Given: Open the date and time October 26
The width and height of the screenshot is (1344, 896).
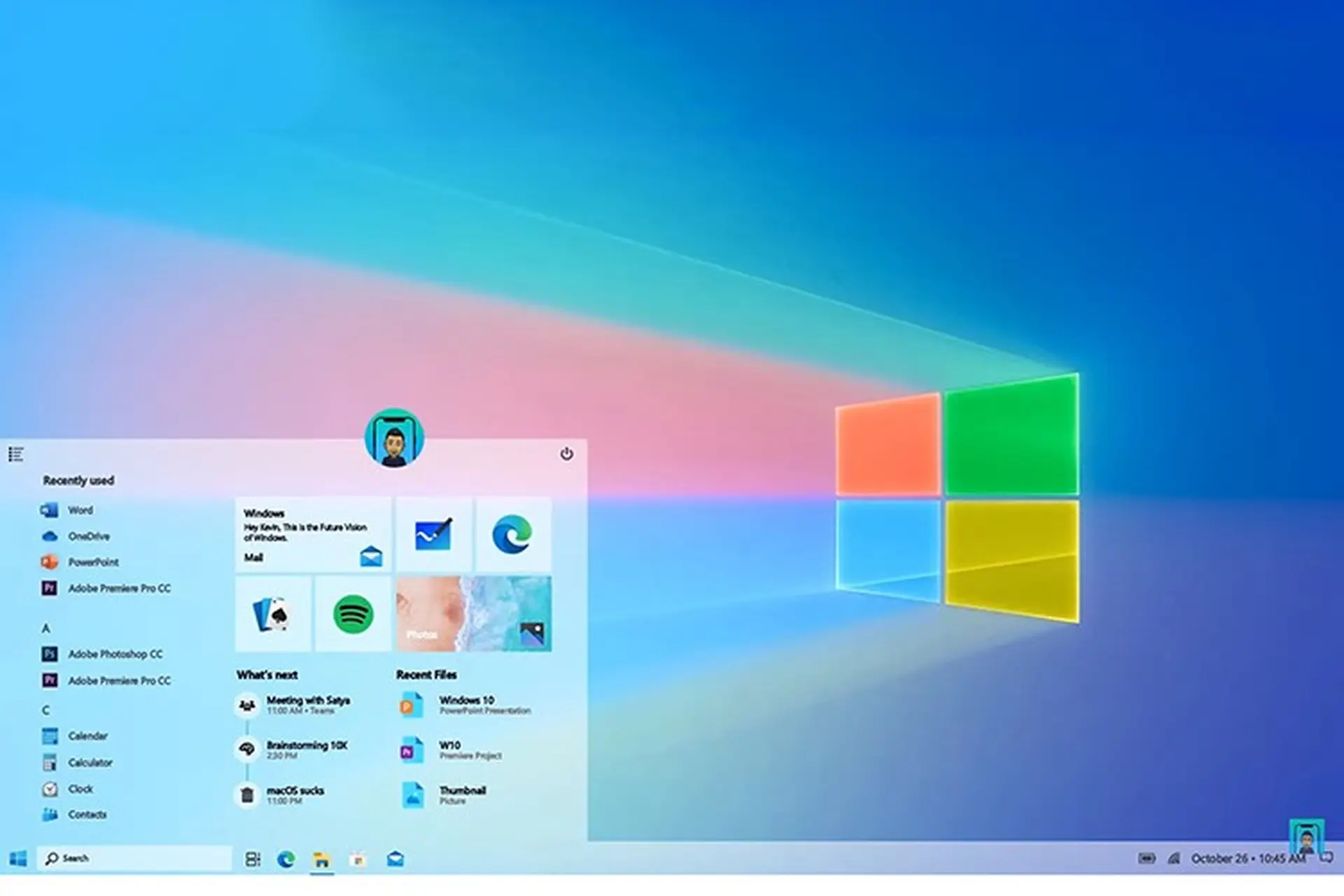Looking at the screenshot, I should point(1248,858).
